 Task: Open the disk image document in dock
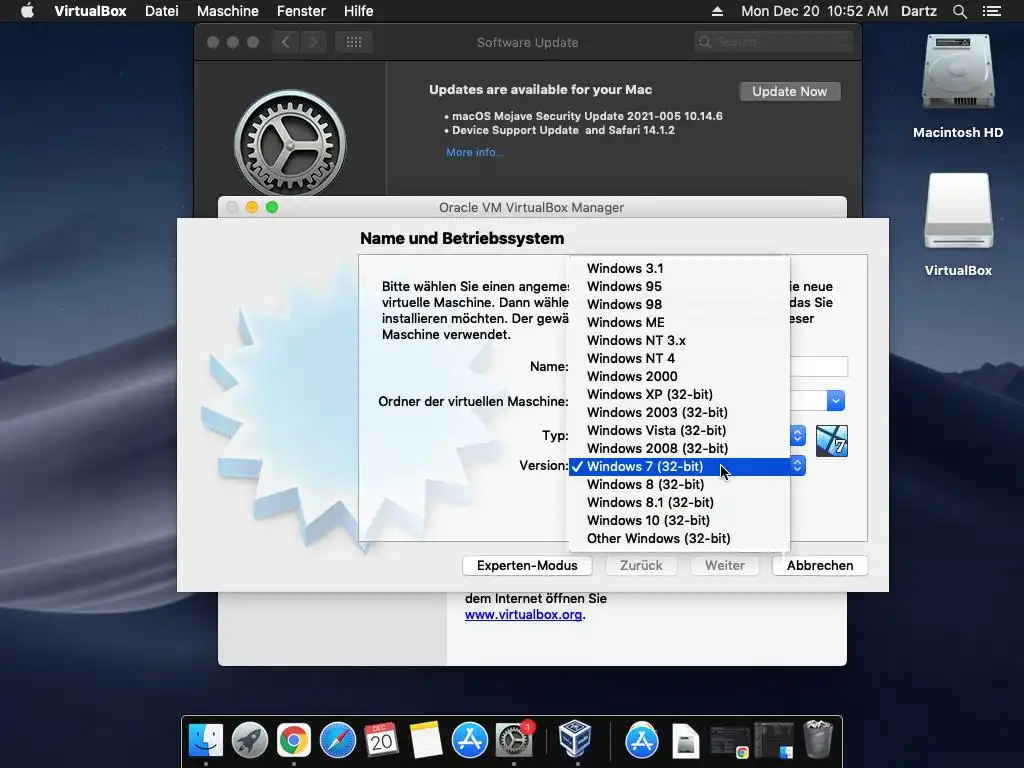686,742
